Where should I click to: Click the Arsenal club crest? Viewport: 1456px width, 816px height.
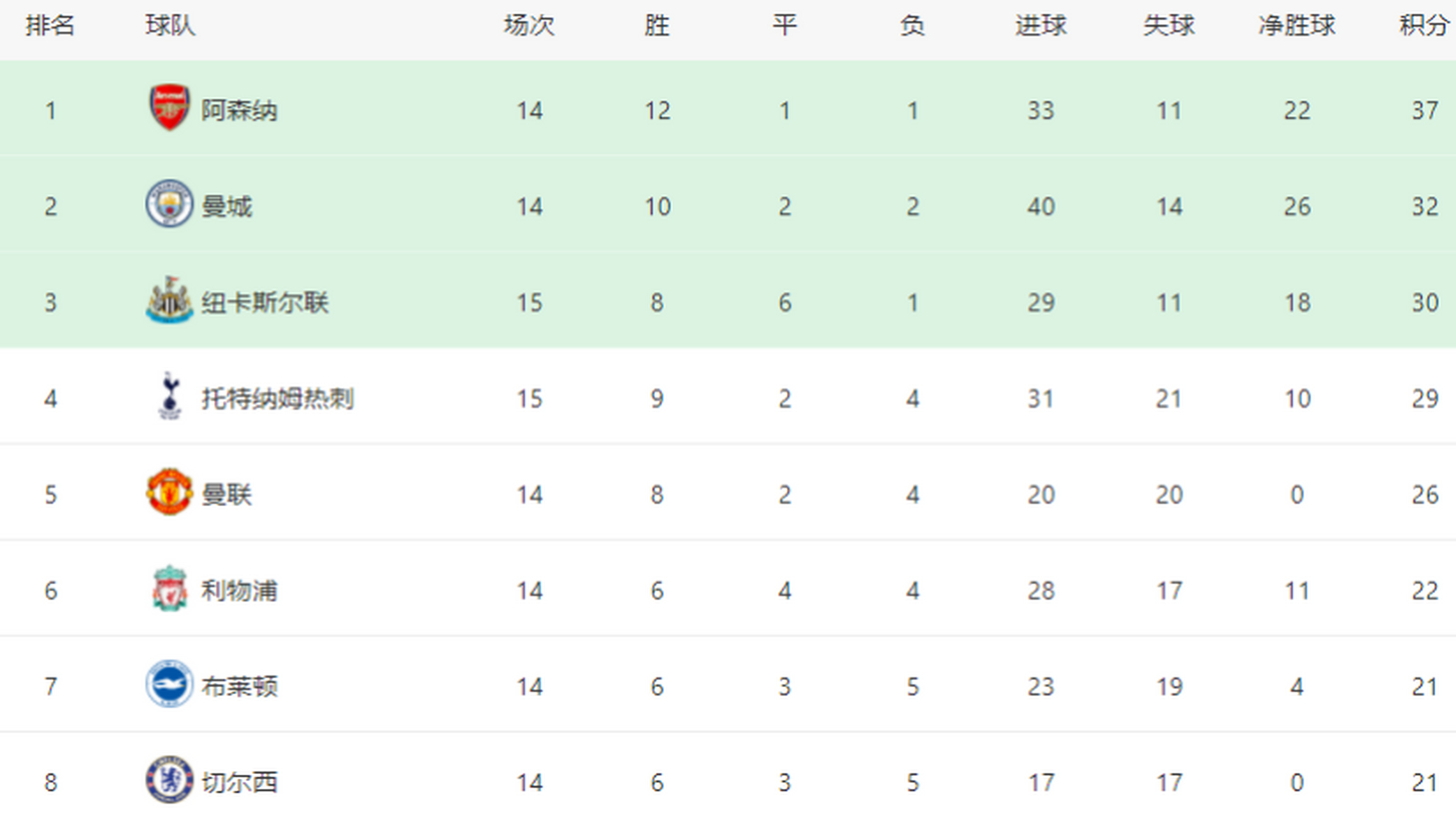point(169,108)
